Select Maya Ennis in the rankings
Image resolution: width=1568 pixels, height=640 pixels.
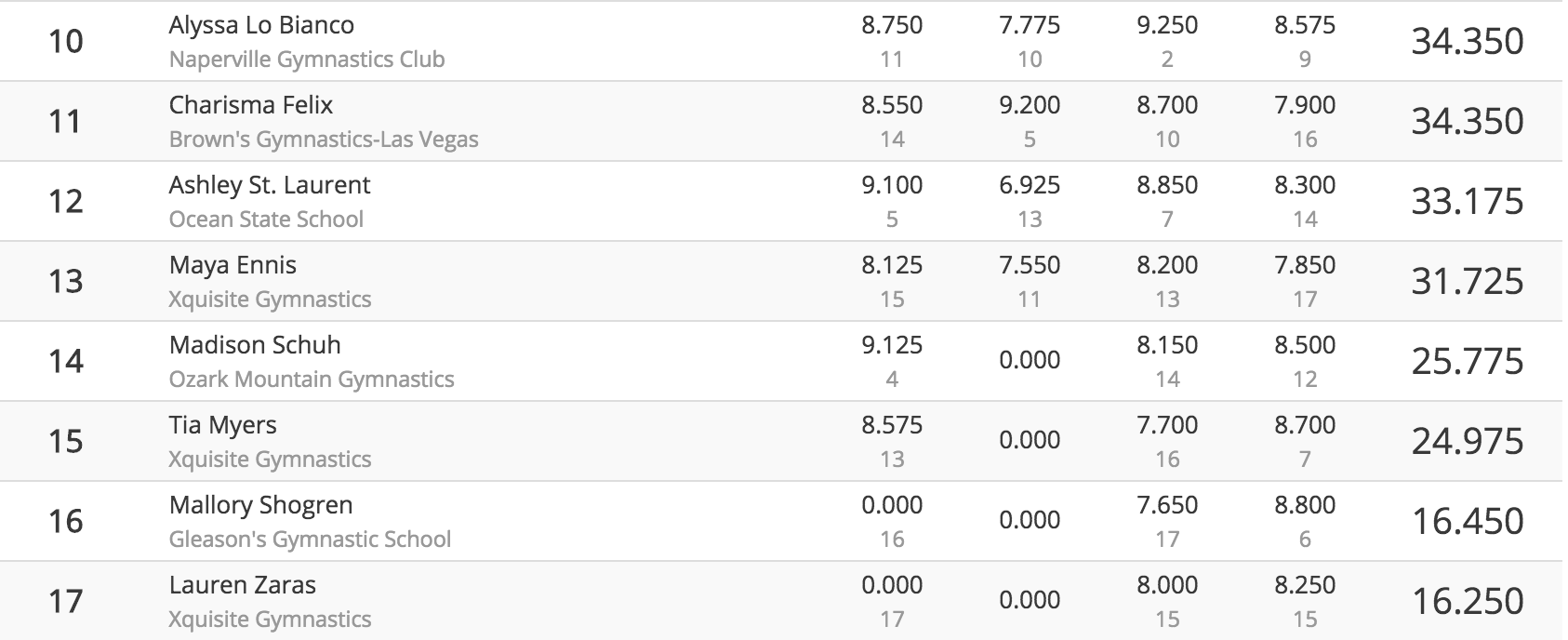point(233,265)
